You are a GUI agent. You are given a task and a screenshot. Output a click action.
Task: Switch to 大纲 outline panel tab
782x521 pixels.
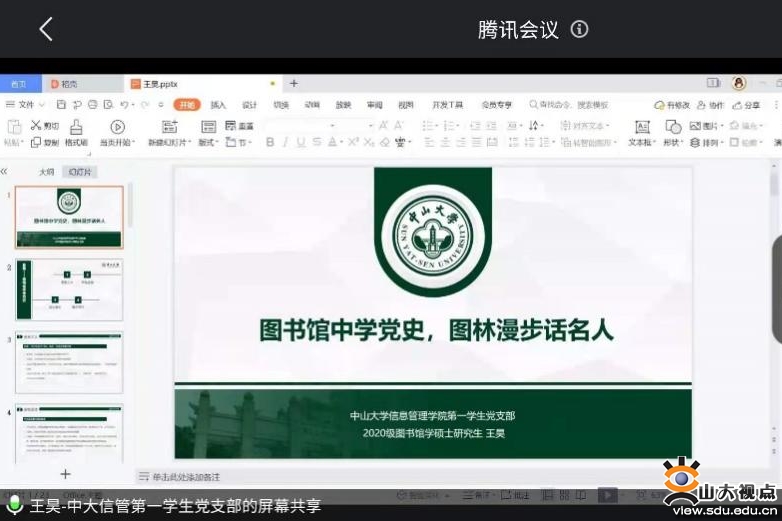[46, 172]
